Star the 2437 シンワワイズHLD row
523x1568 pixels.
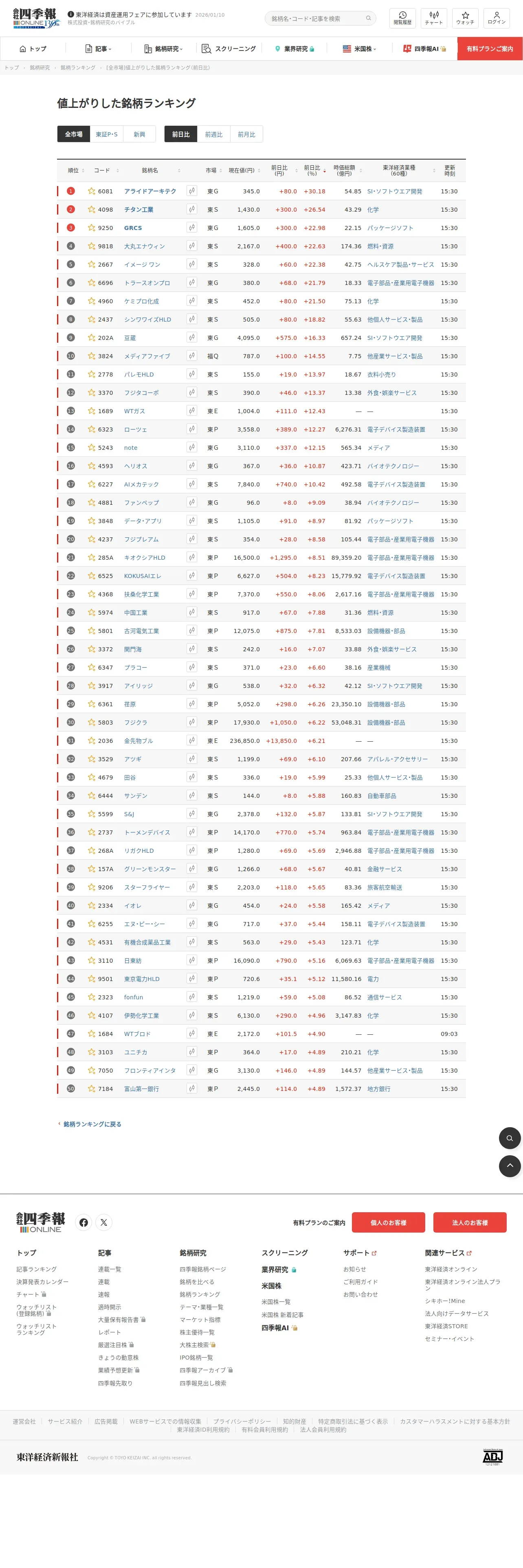pyautogui.click(x=91, y=319)
